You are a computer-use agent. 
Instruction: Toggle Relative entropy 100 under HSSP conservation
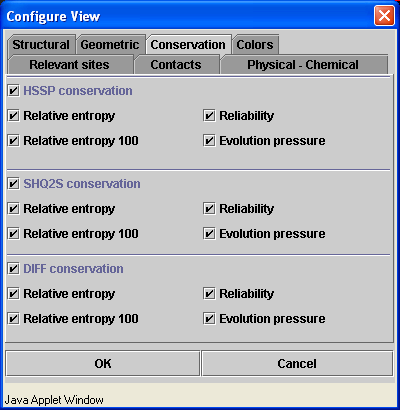pos(13,141)
